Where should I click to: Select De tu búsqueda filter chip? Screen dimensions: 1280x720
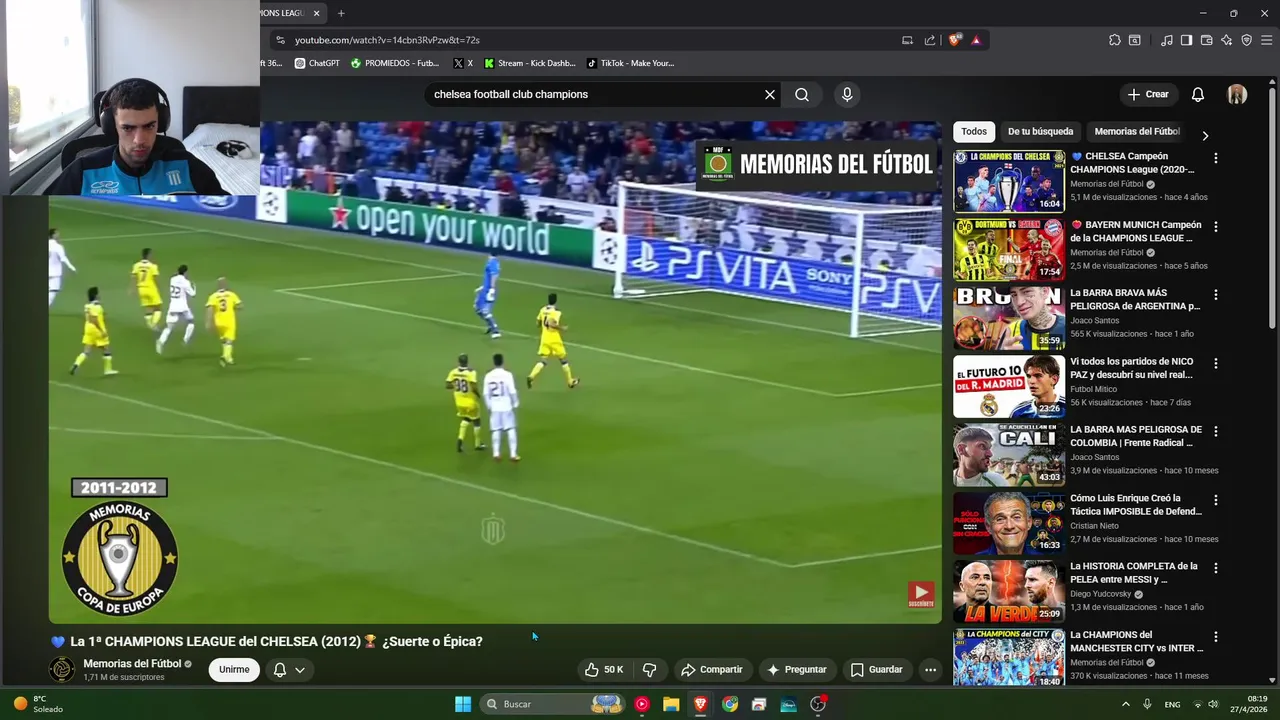tap(1040, 131)
